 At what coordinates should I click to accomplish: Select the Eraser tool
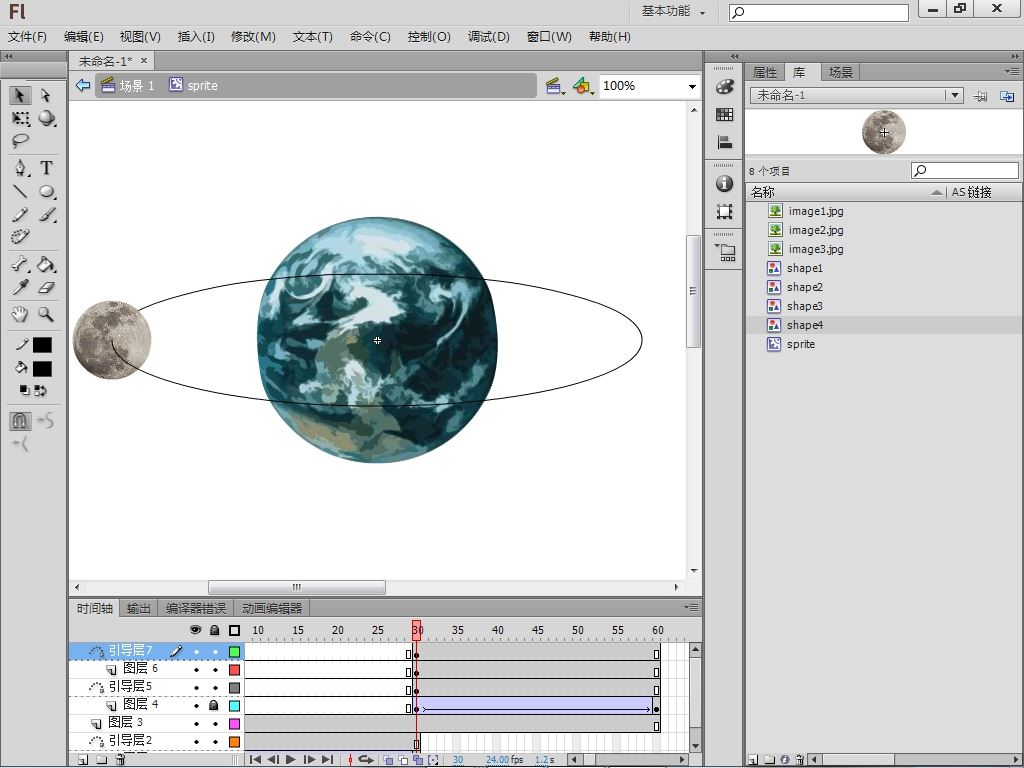(46, 288)
